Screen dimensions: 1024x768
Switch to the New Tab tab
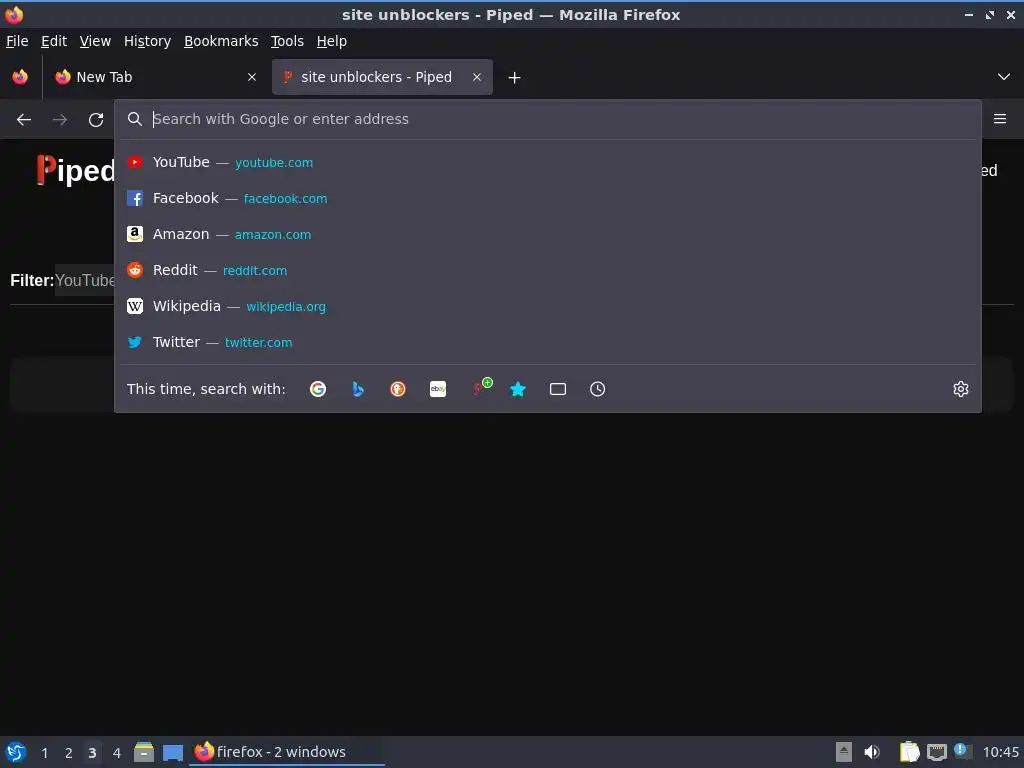155,77
